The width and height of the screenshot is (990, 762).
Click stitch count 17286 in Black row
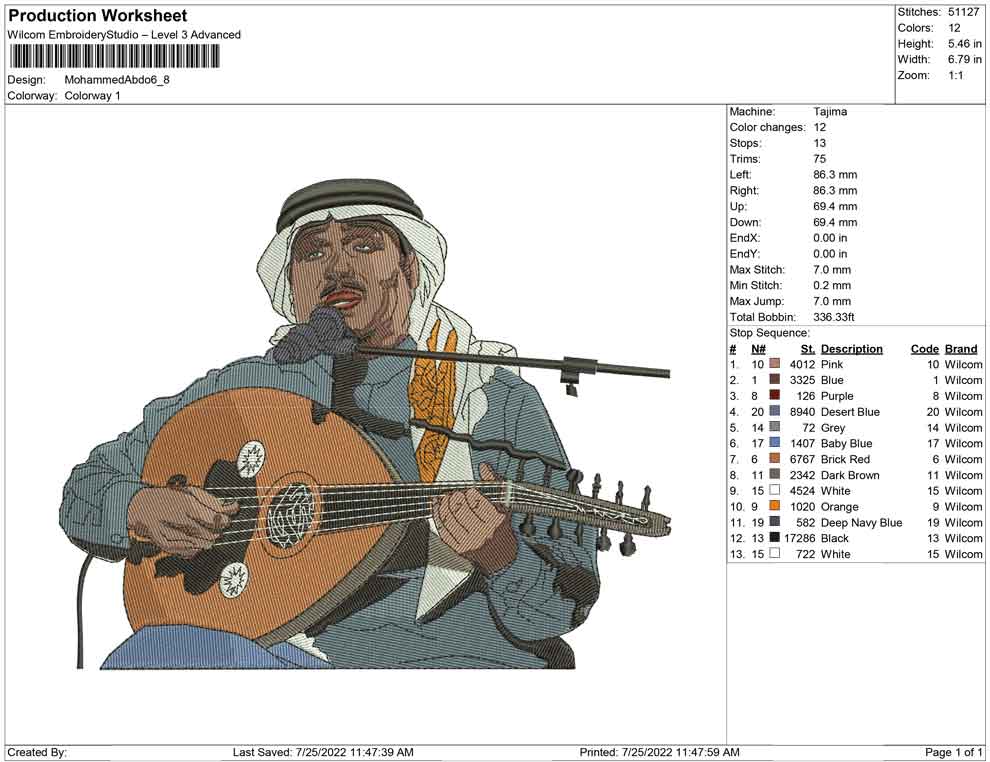[799, 538]
